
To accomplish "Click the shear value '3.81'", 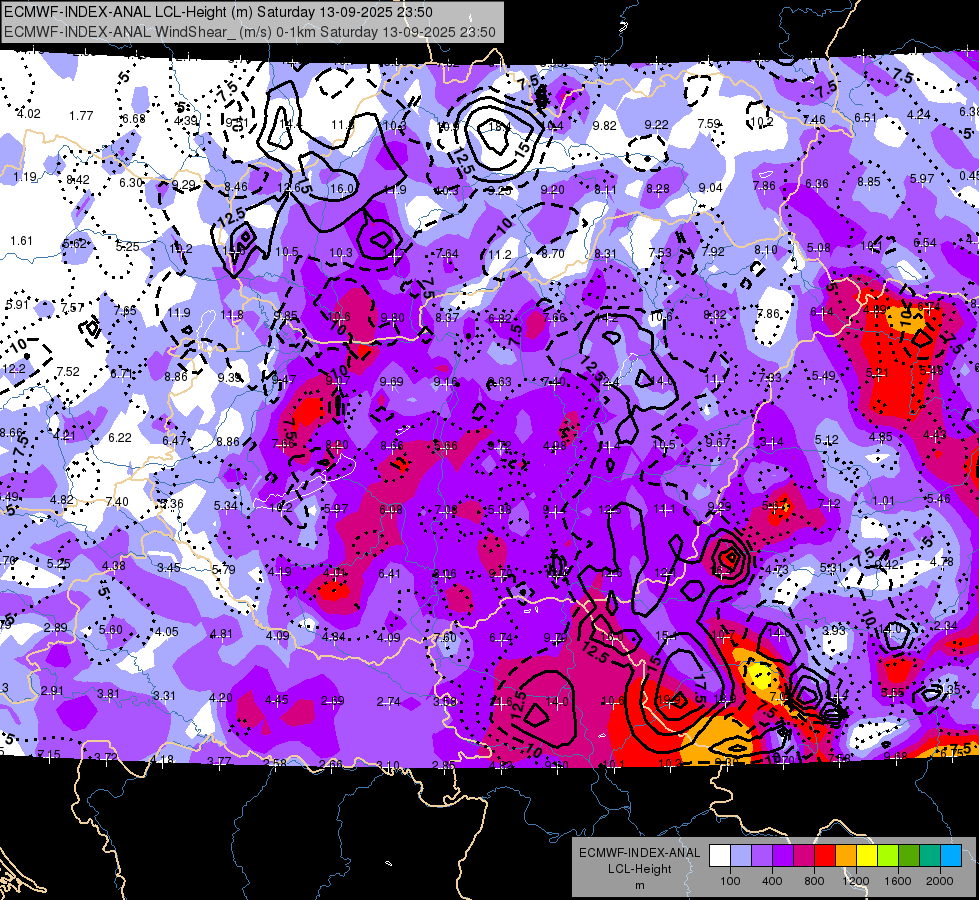I will pyautogui.click(x=108, y=693).
